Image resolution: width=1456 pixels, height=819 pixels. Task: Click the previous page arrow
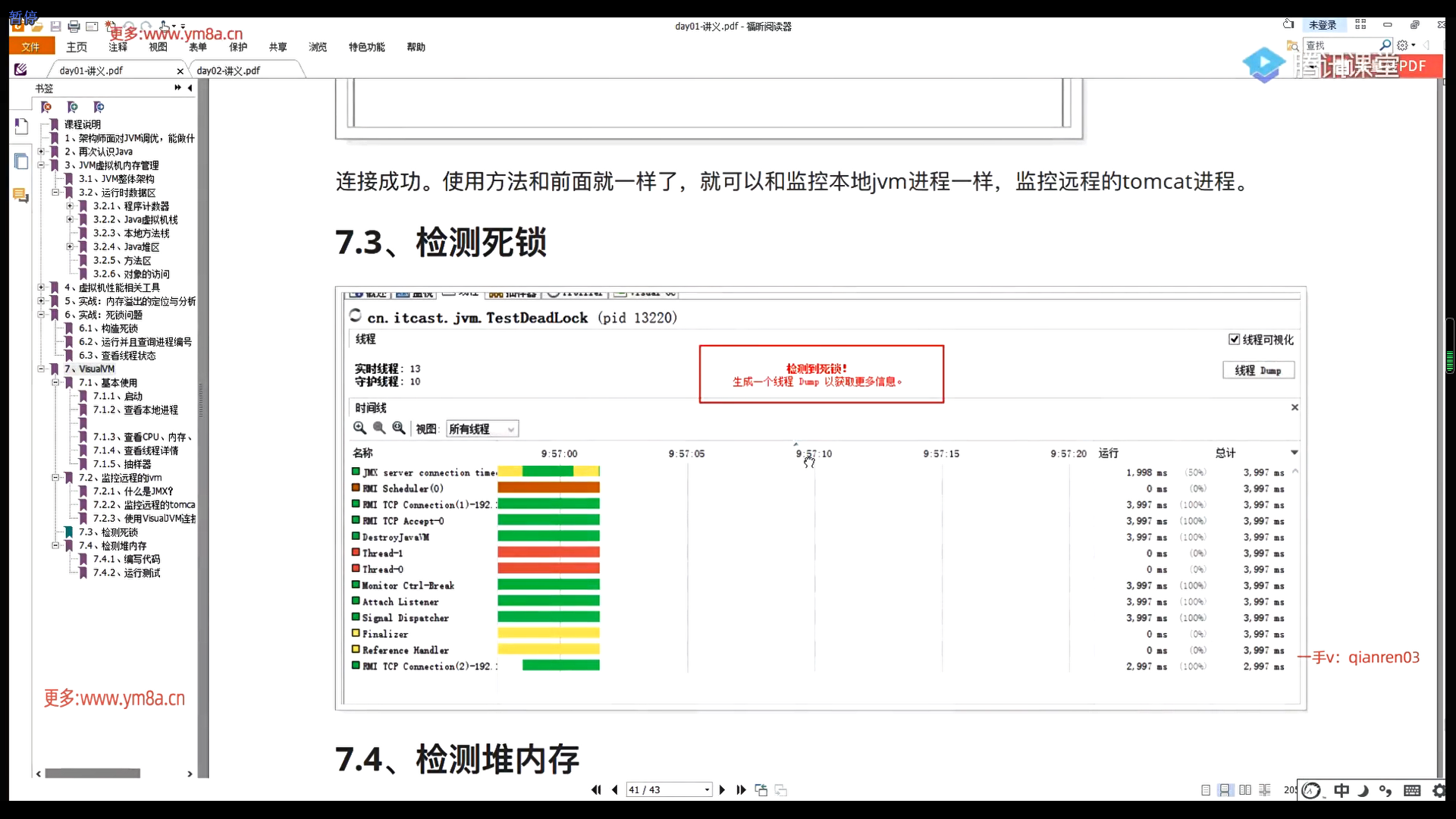tap(614, 789)
